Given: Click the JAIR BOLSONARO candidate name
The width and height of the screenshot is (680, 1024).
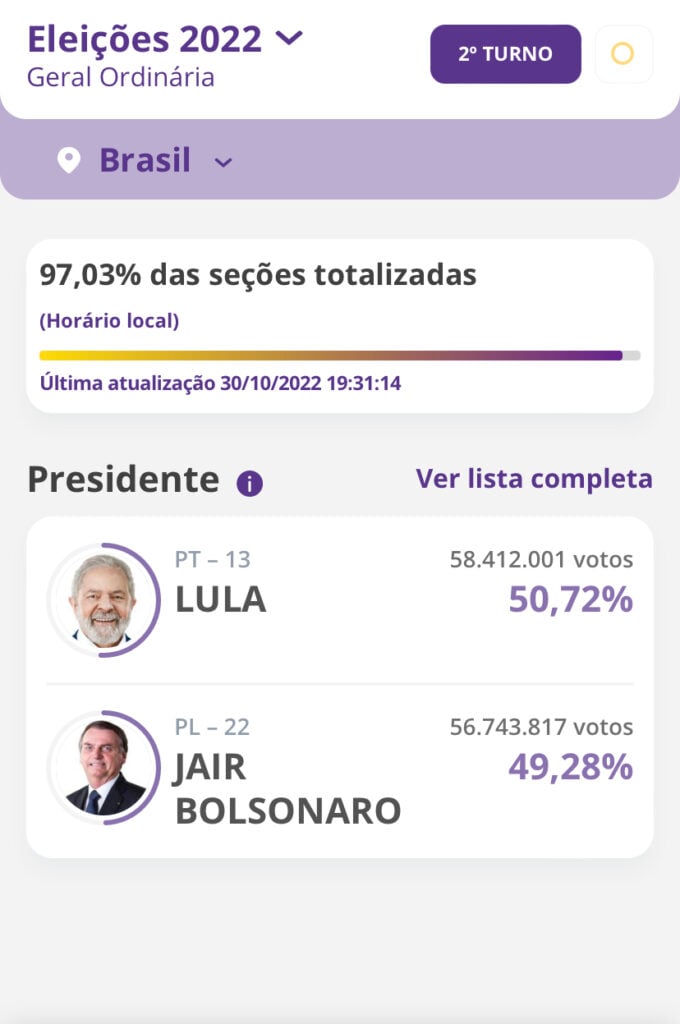Looking at the screenshot, I should [288, 789].
